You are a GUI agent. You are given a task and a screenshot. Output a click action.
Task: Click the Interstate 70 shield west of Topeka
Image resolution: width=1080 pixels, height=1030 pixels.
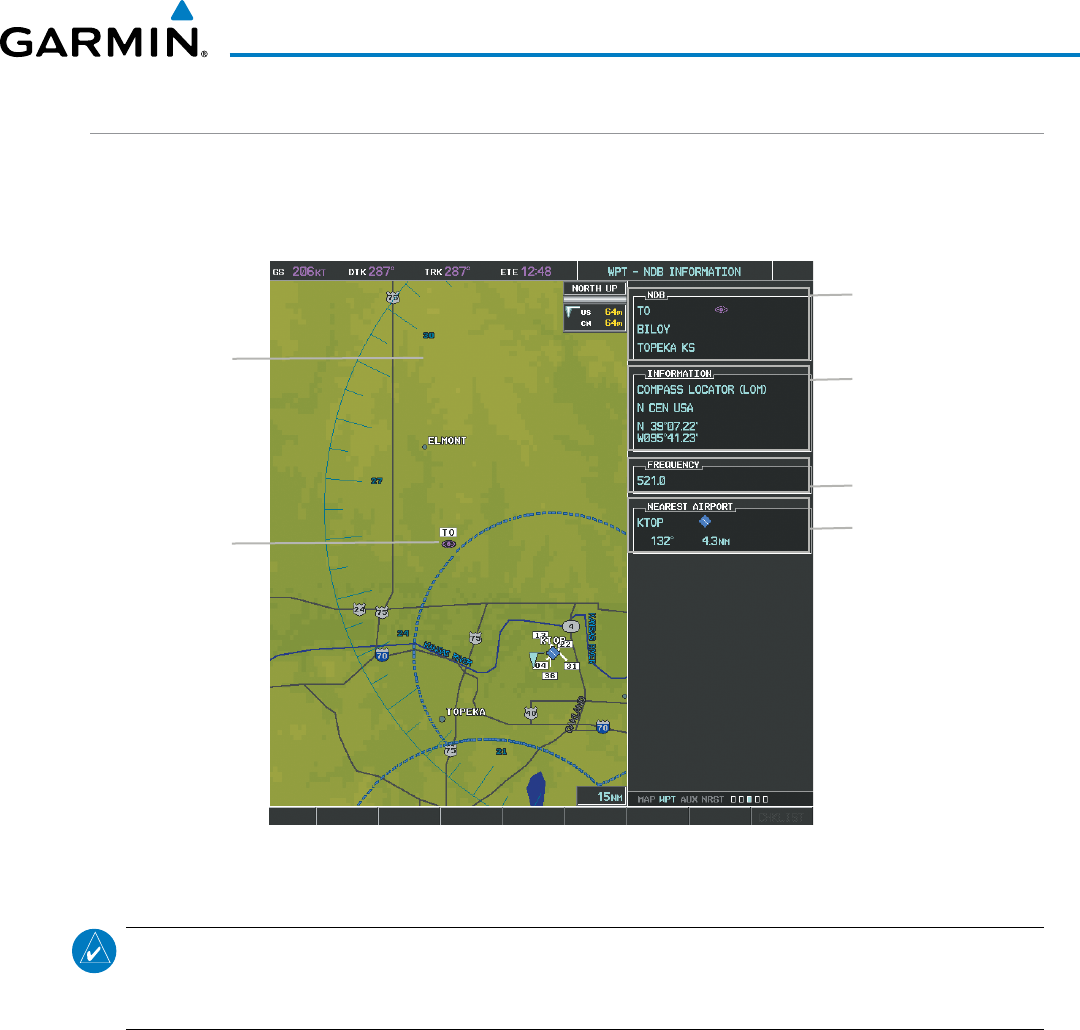[382, 655]
